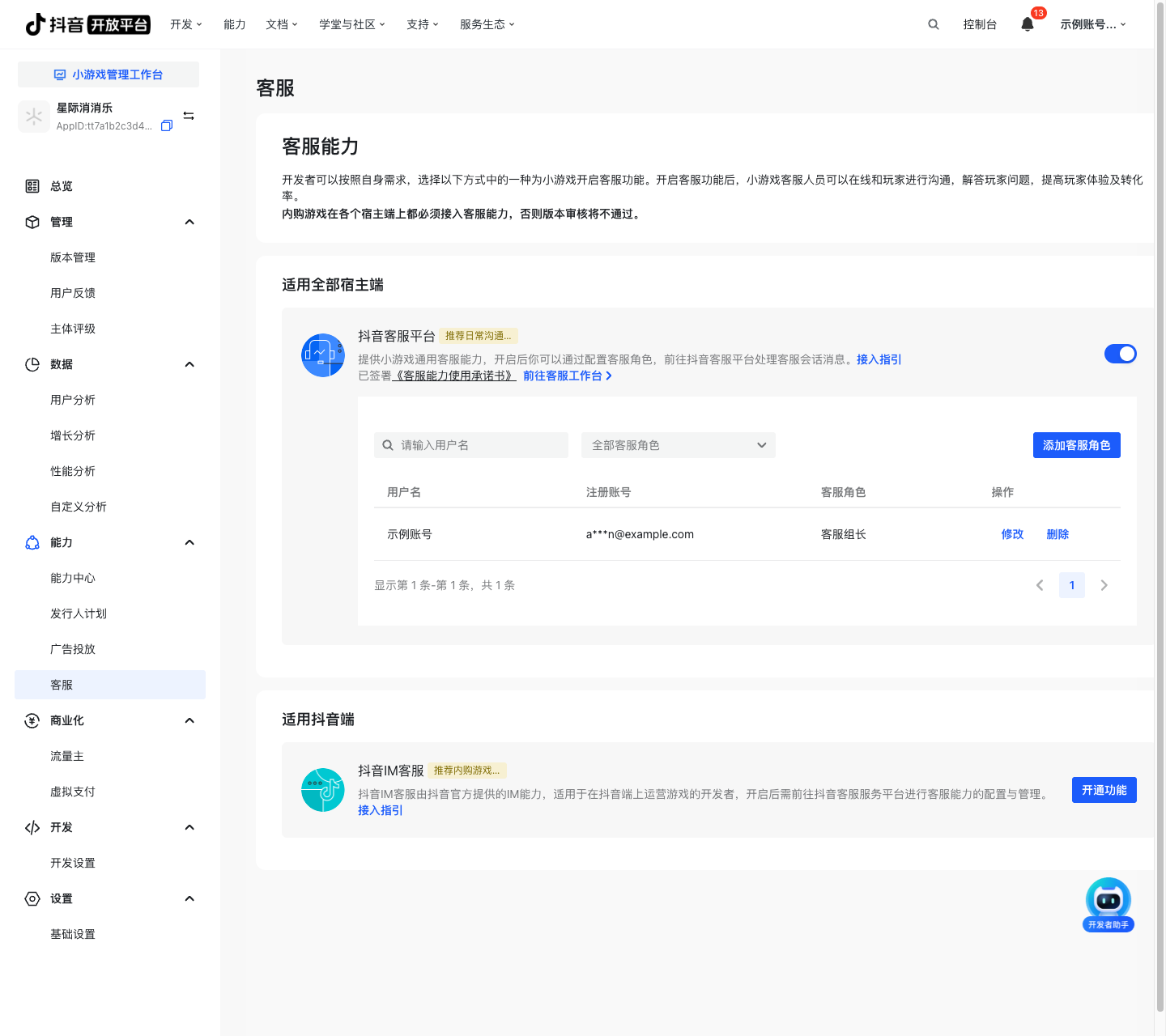Image resolution: width=1166 pixels, height=1036 pixels.
Task: Open 主体评级 in the sidebar
Action: click(73, 329)
